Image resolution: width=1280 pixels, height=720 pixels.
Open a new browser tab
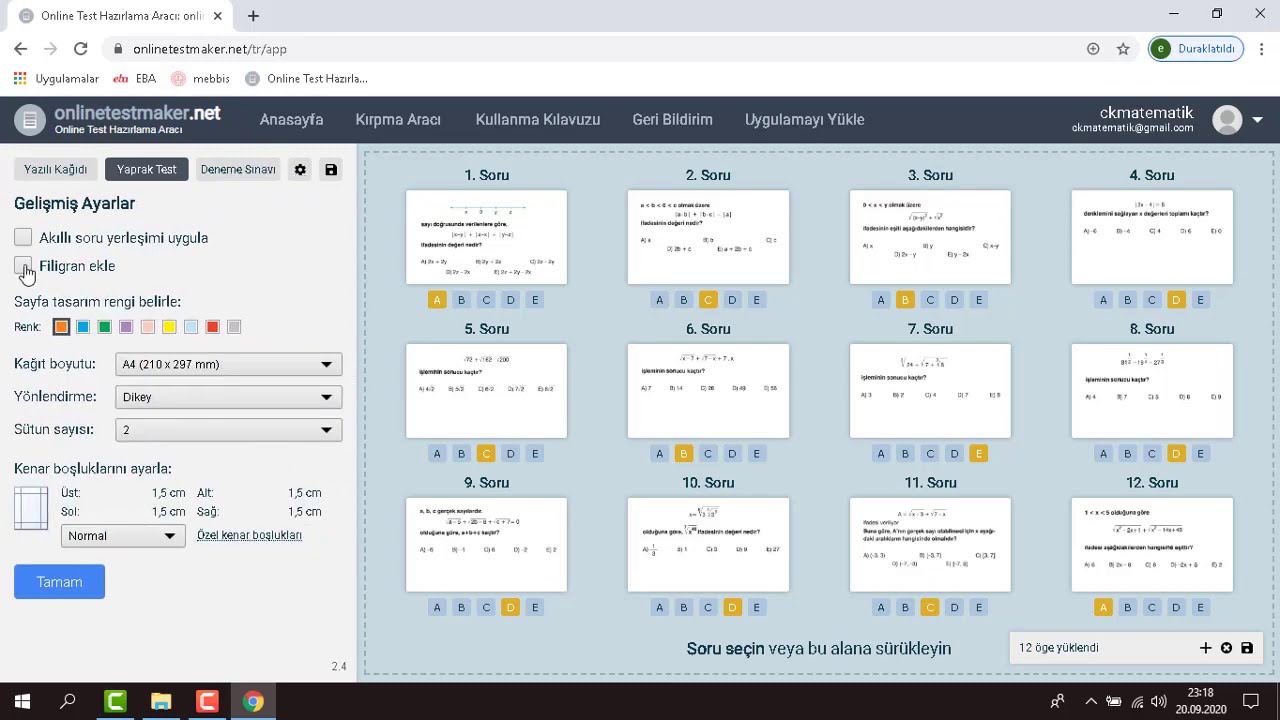(253, 16)
